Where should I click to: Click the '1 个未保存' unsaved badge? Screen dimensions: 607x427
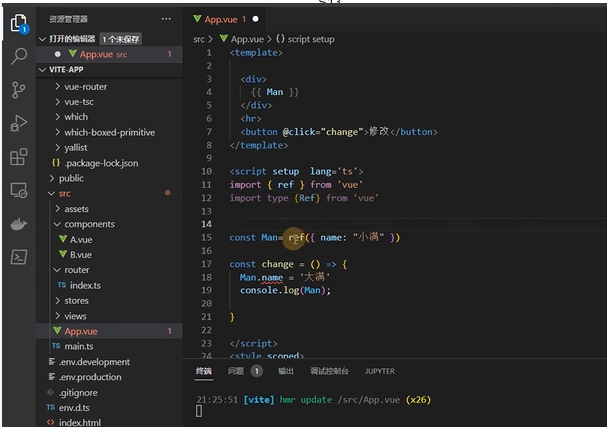tap(120, 39)
